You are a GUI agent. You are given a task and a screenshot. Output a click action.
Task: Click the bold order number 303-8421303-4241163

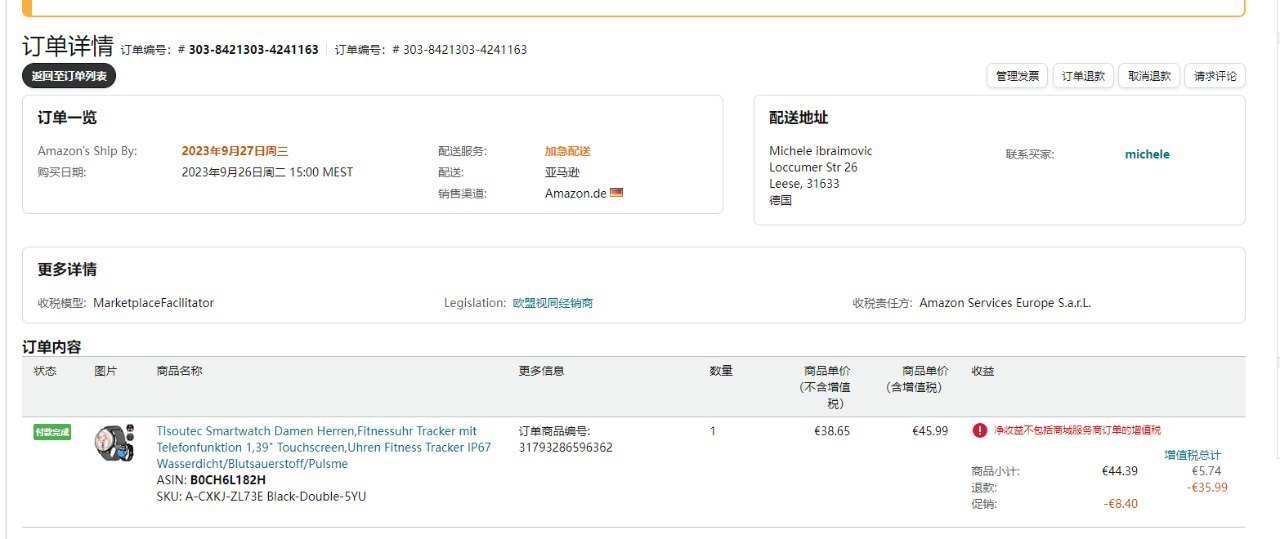(x=254, y=50)
